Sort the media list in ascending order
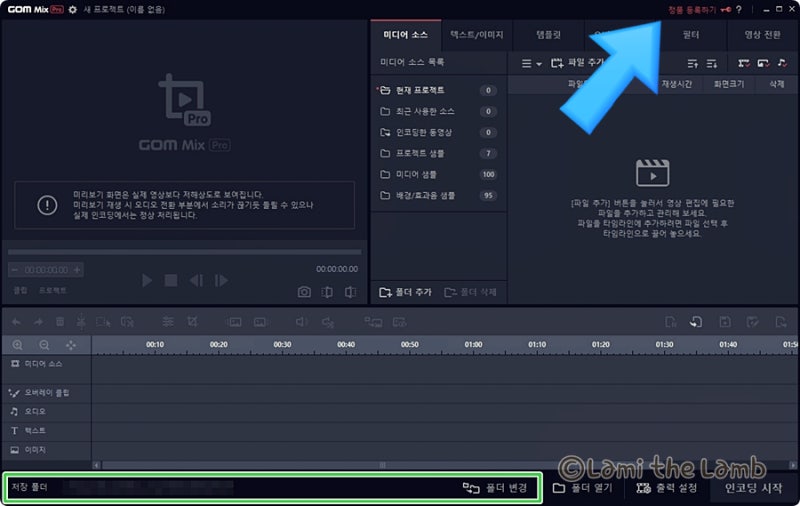 [692, 63]
